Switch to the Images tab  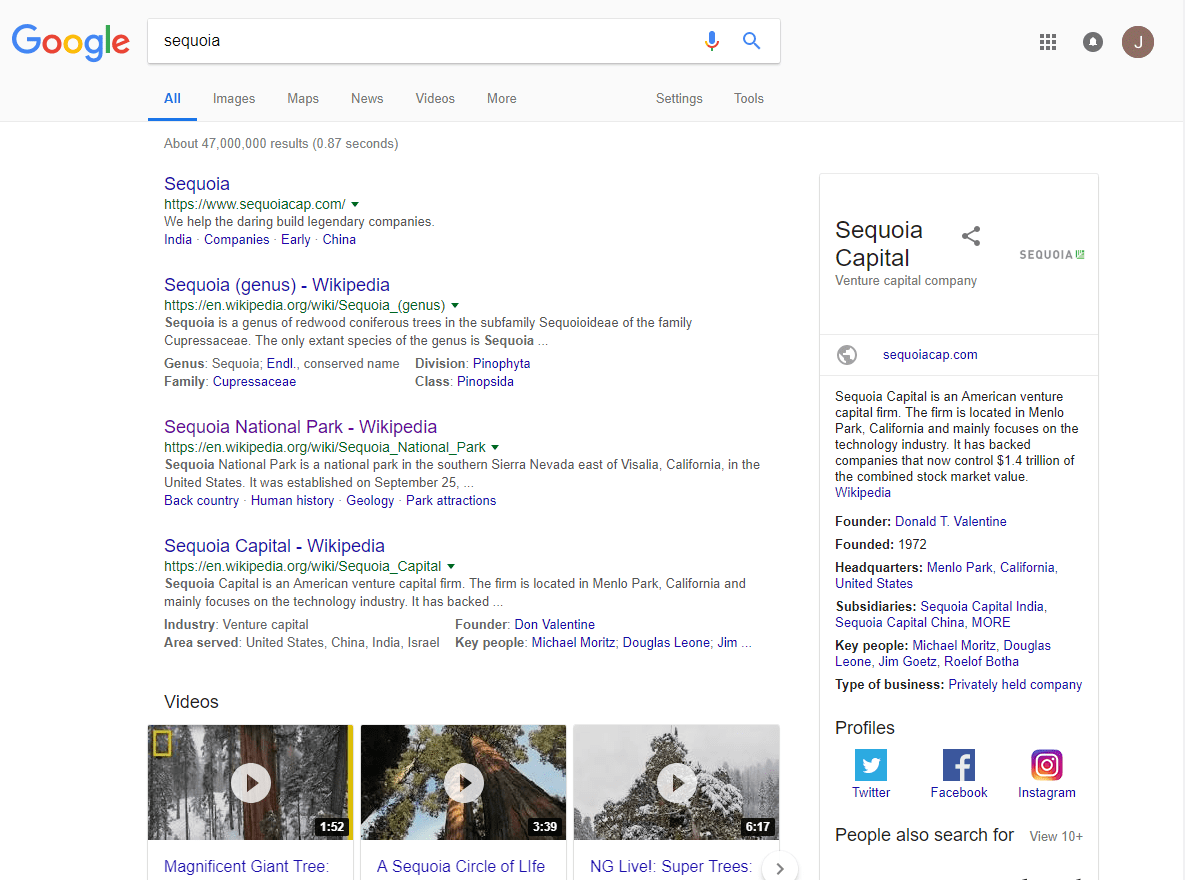[x=234, y=98]
